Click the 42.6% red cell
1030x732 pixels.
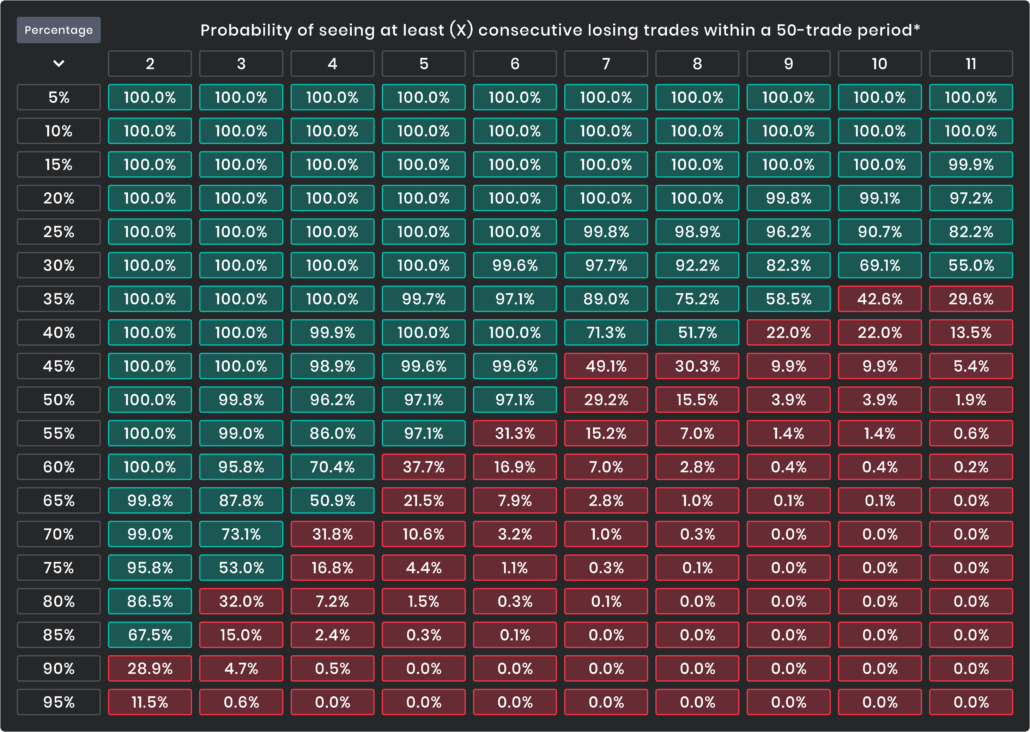point(879,299)
